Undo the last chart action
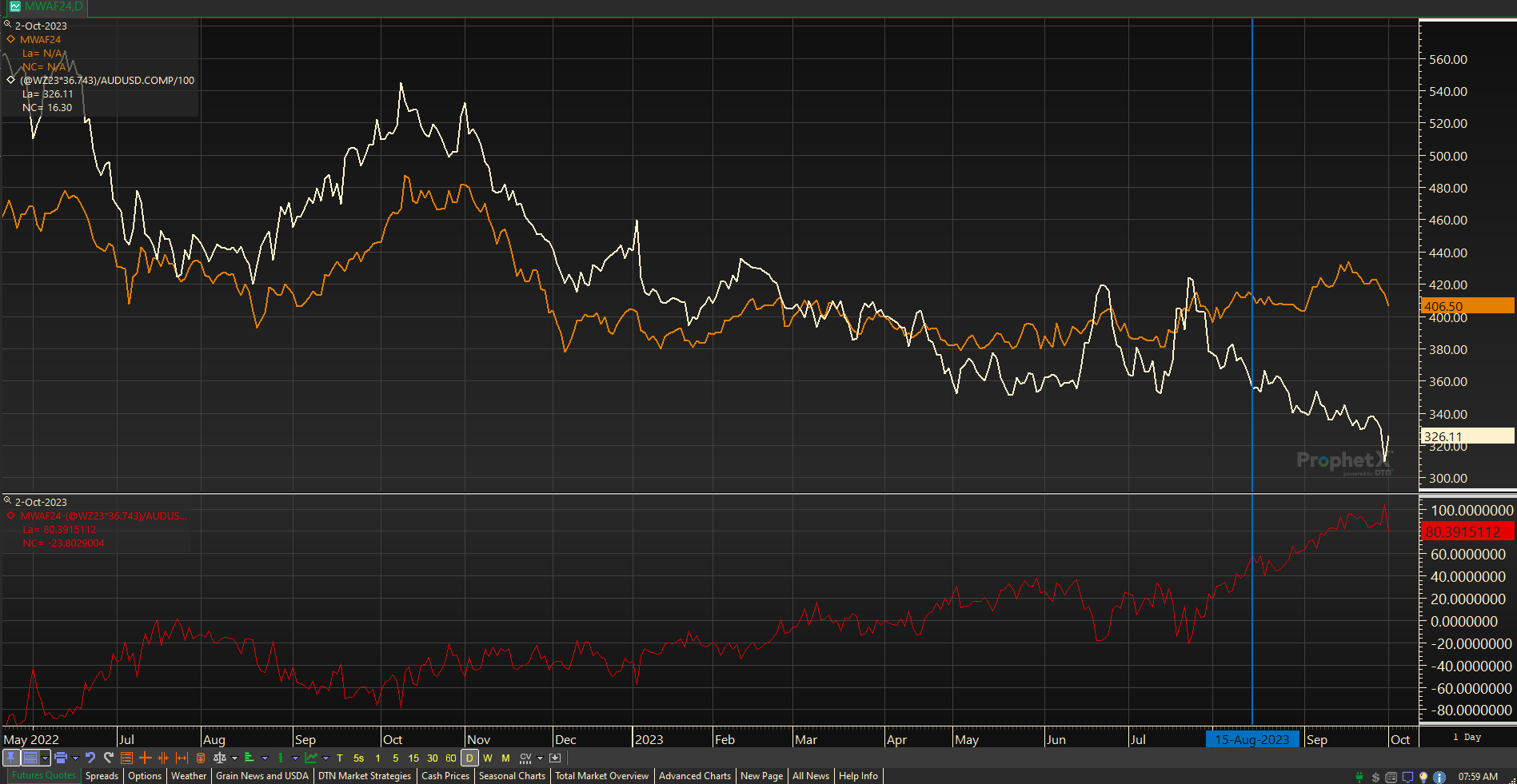 point(90,758)
